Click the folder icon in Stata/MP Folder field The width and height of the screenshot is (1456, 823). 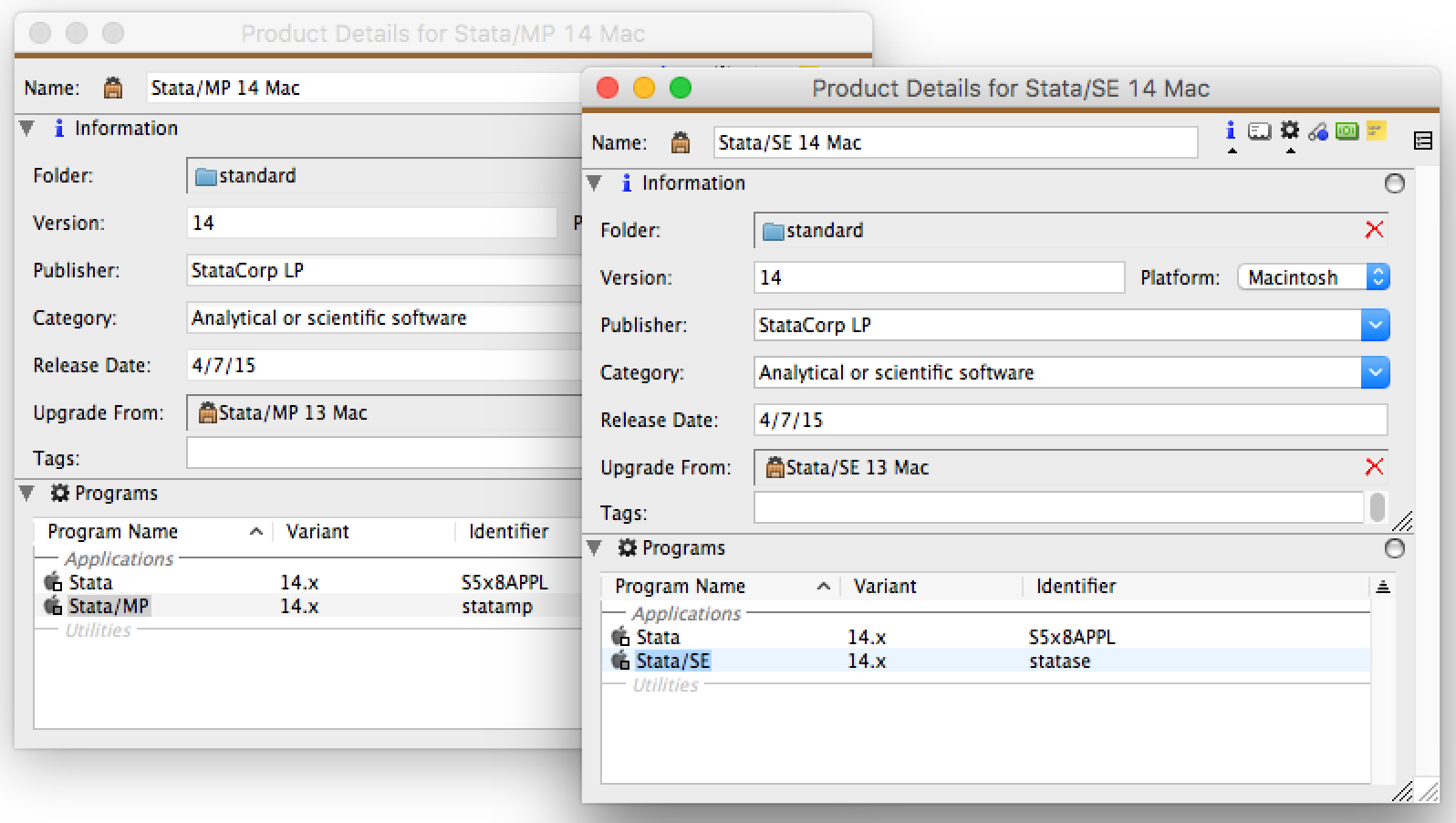pyautogui.click(x=206, y=176)
